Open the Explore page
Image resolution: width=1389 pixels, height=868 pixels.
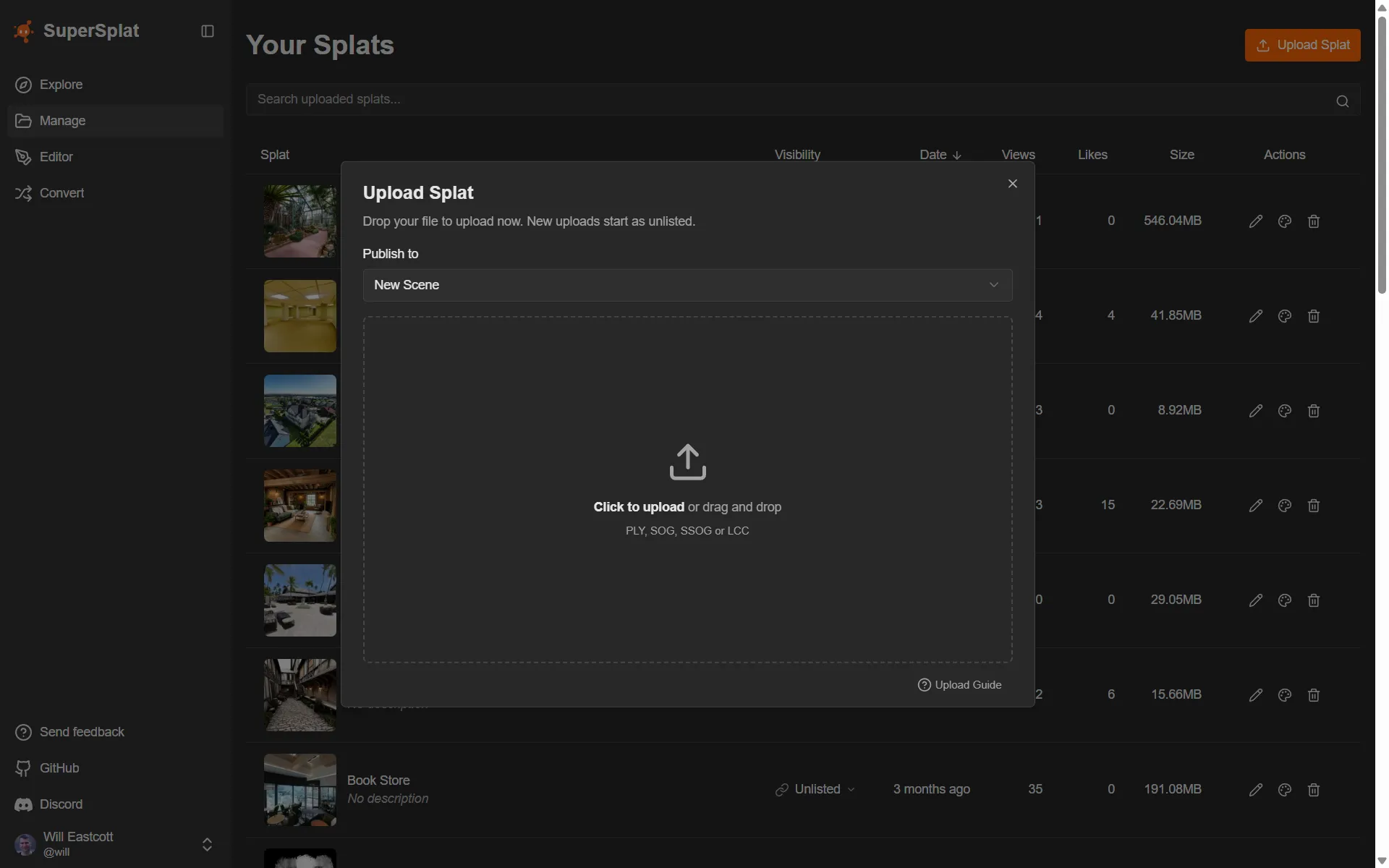[x=116, y=85]
